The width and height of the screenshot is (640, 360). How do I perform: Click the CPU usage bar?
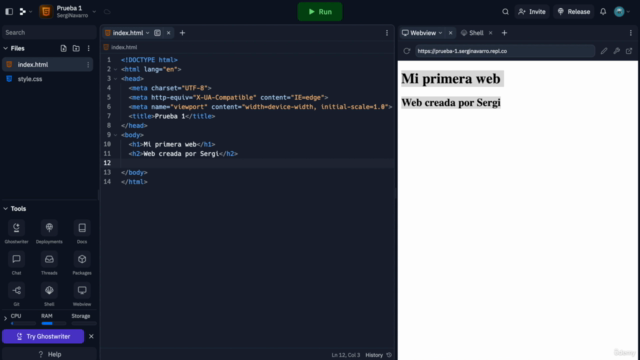point(23,323)
